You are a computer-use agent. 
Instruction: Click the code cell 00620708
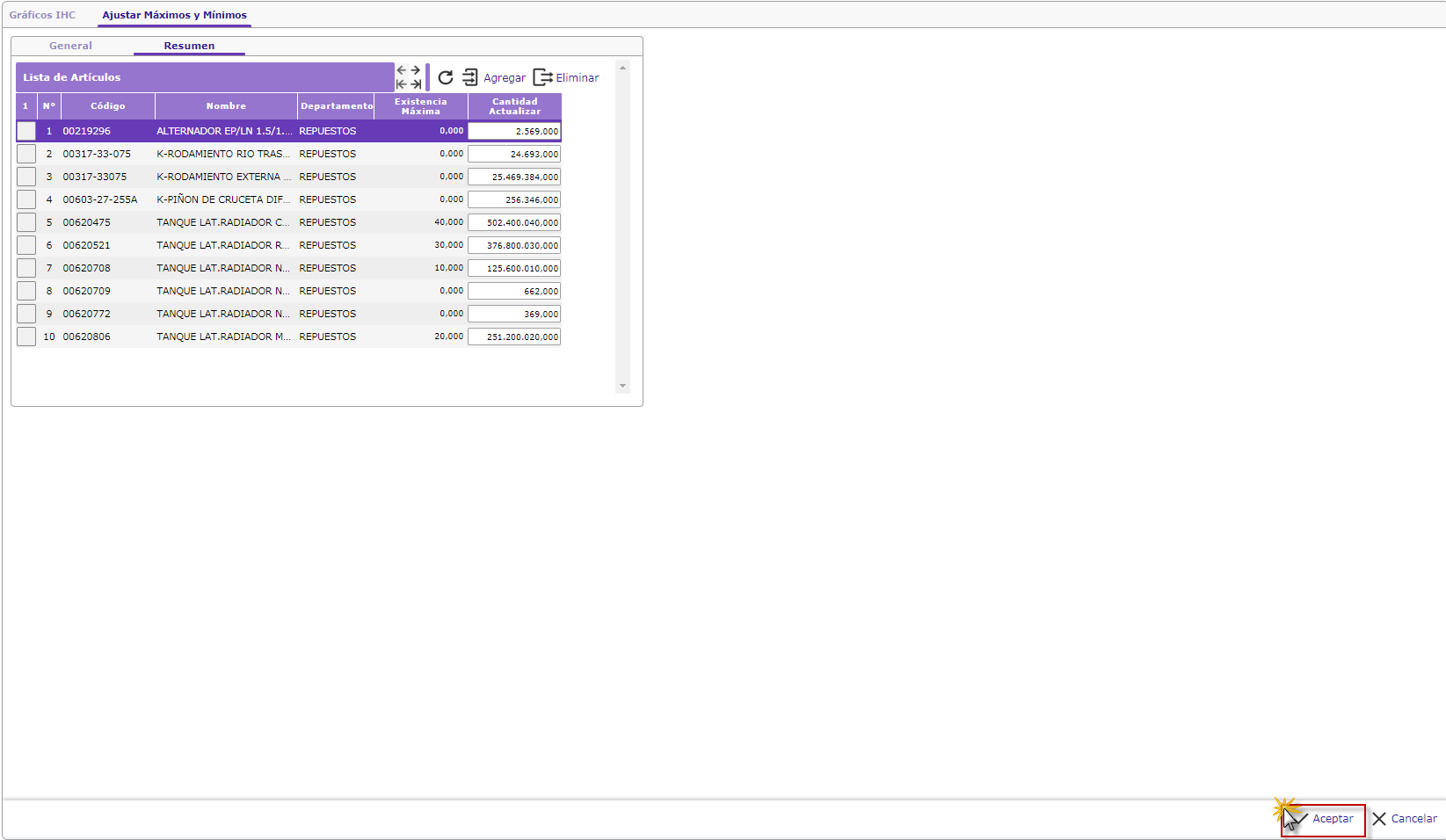coord(107,268)
